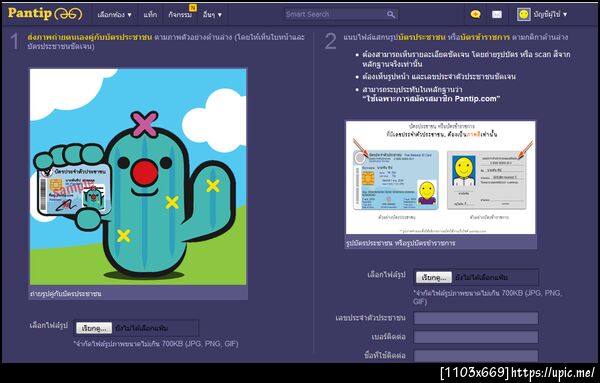Expand the อื่นๆ dropdown menu

point(212,15)
